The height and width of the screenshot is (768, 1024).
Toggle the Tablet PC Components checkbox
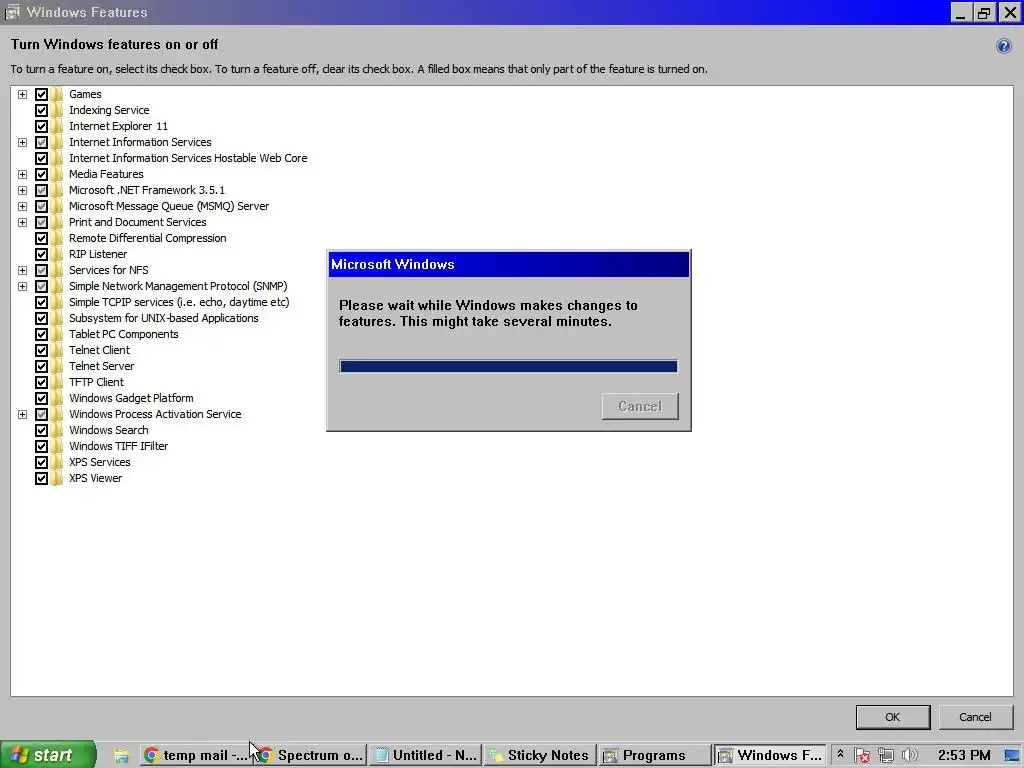tap(41, 334)
